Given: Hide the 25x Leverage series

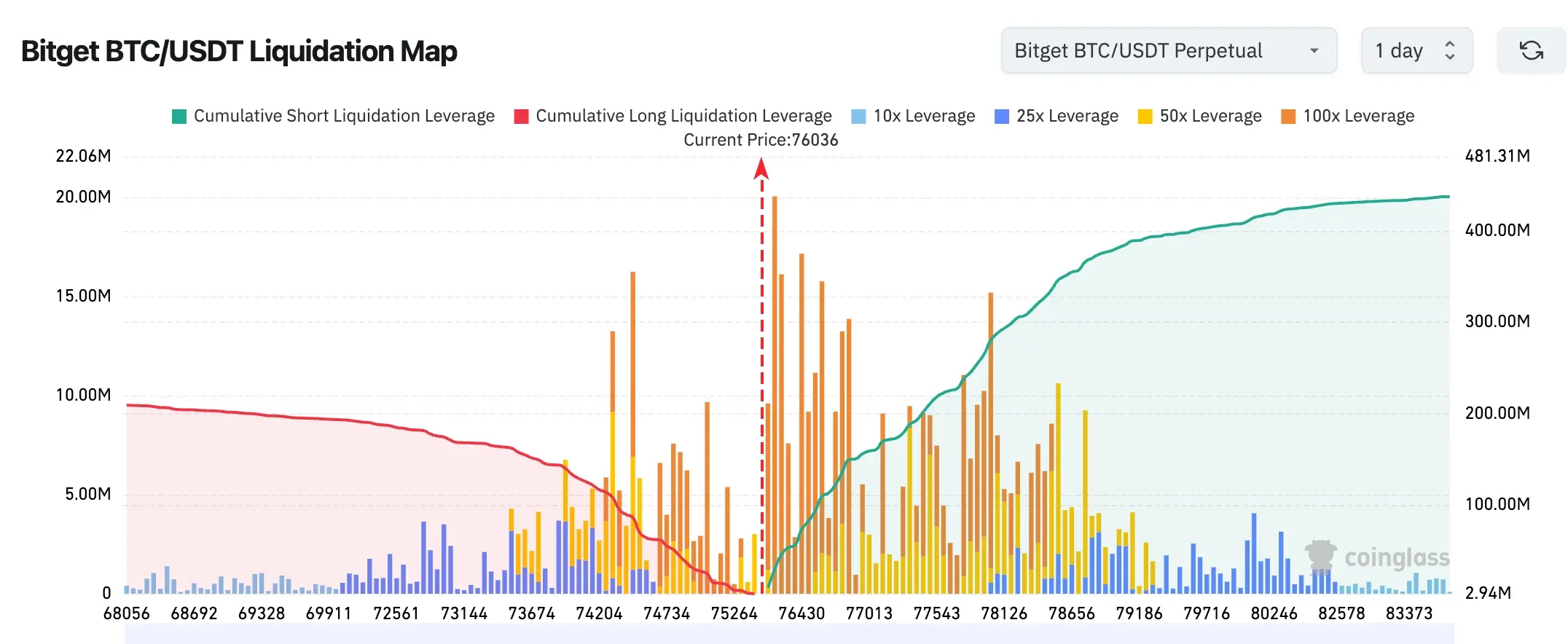Looking at the screenshot, I should coord(1057,116).
